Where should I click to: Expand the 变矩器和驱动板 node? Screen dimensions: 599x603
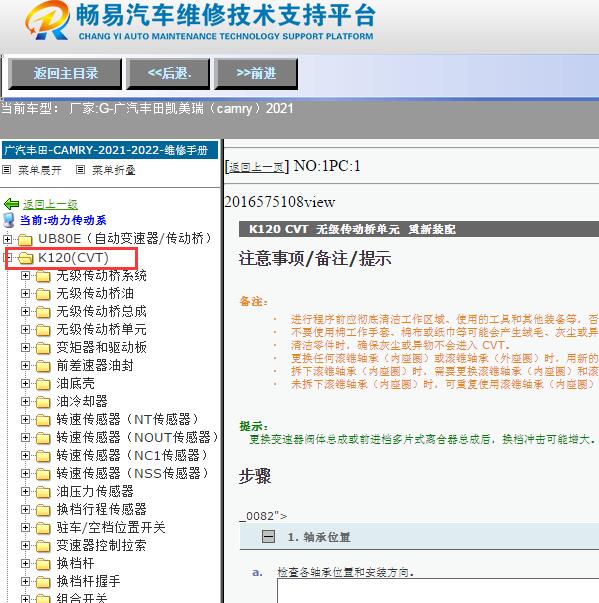[x=25, y=347]
